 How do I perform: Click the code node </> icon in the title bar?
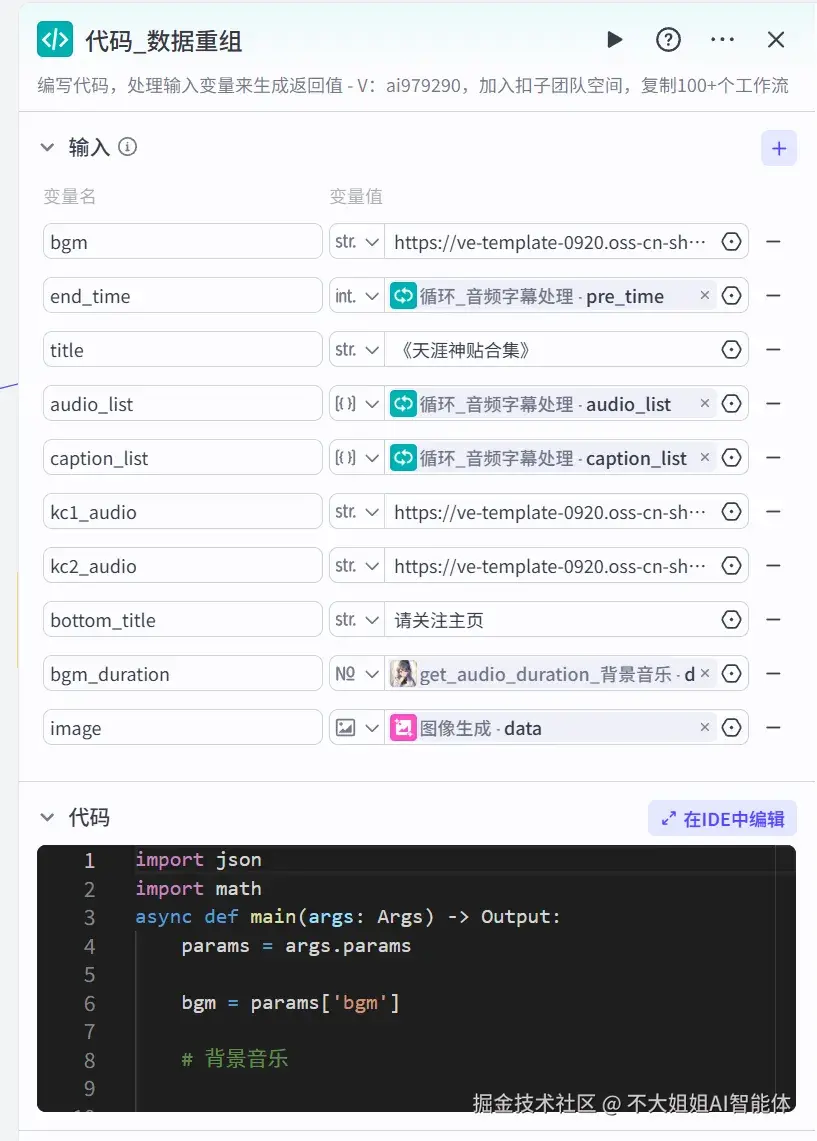pos(55,39)
